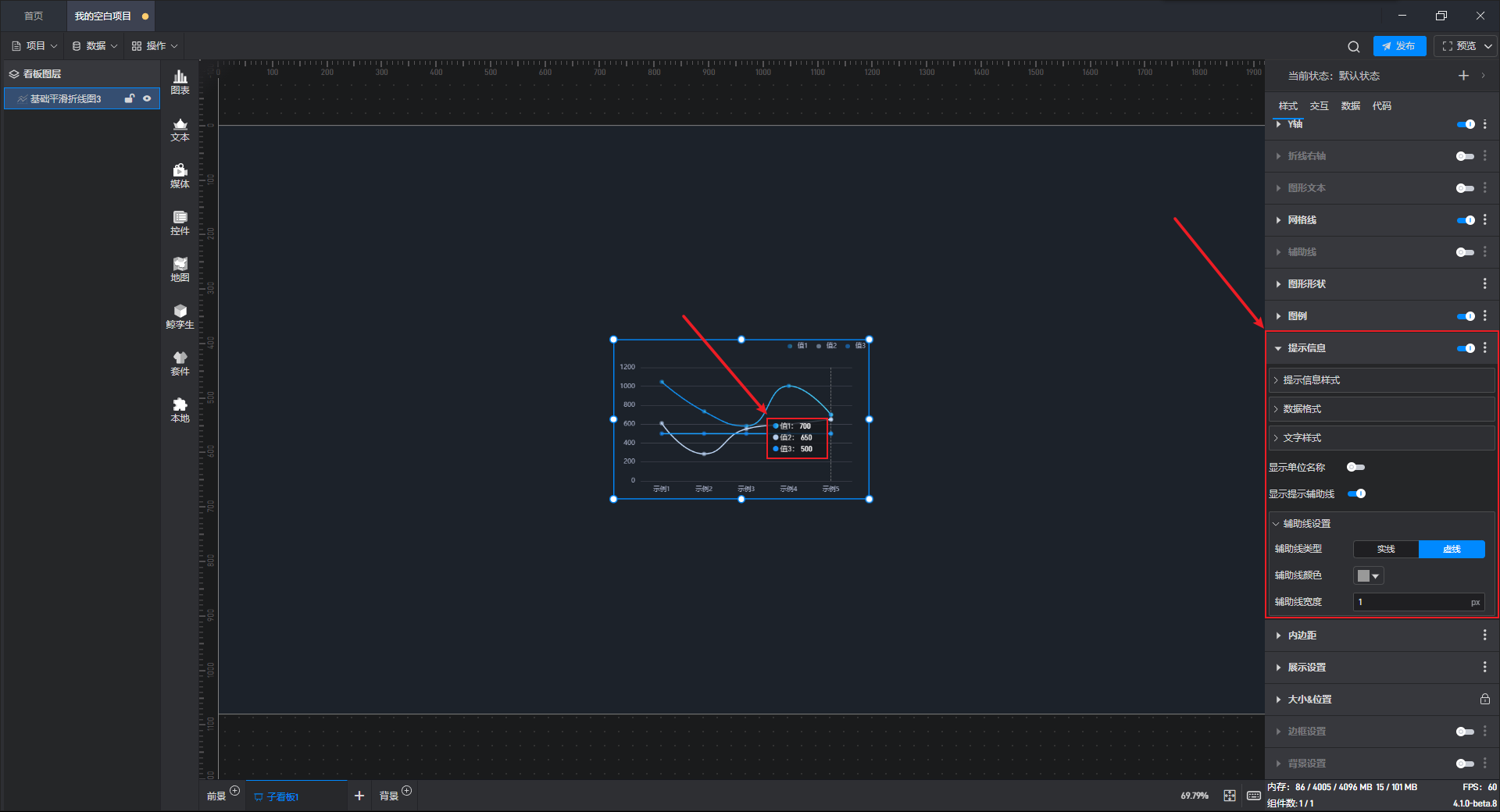
Task: Add a new state with plus icon
Action: (1463, 76)
